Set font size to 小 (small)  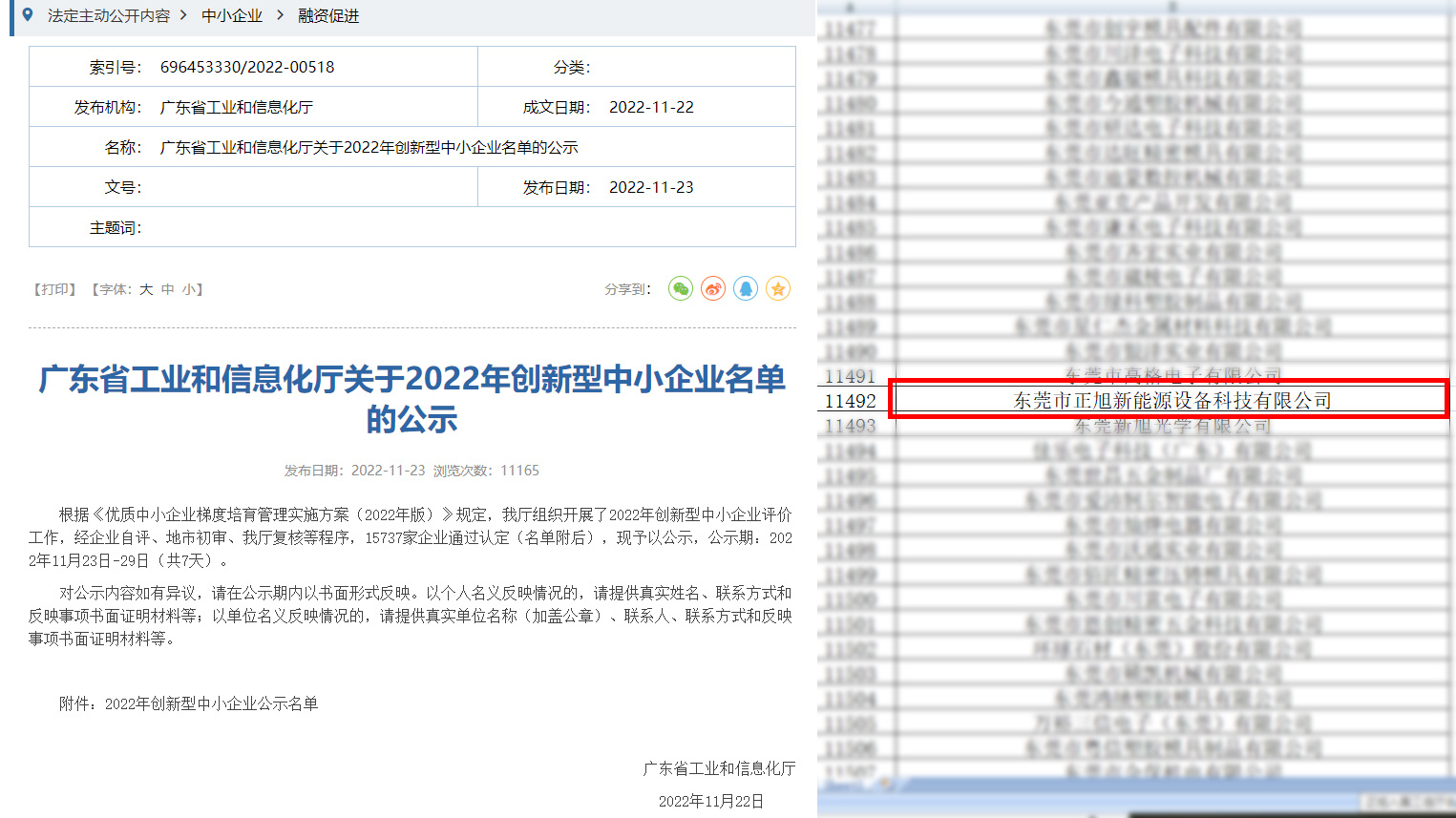[189, 289]
